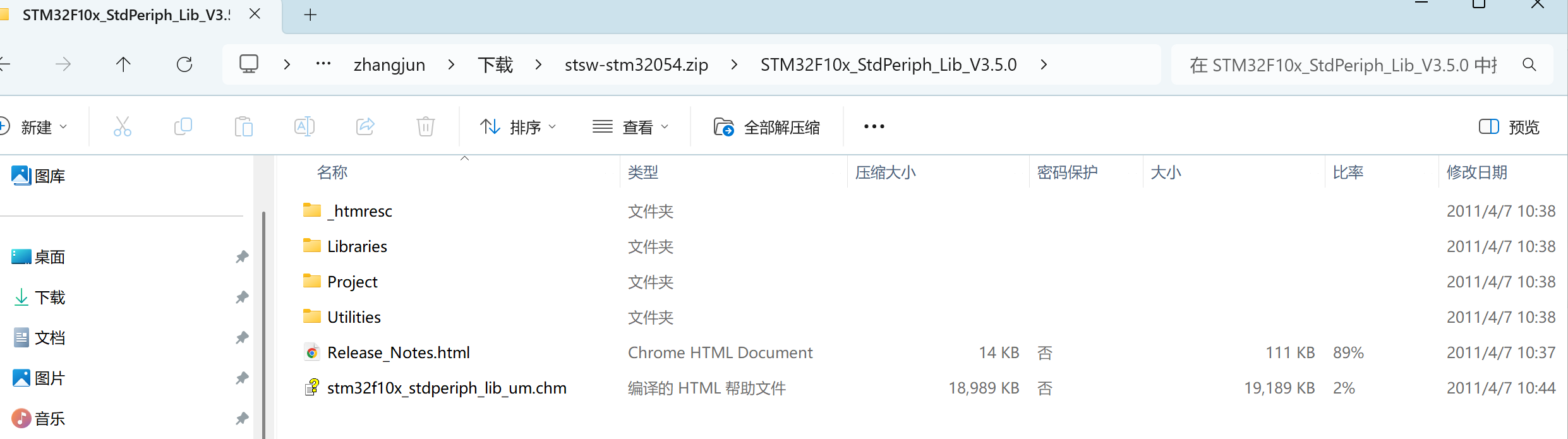Expand chevron after stsw-stm32054.zip breadcrumb
This screenshot has height=439, width=1568.
(734, 64)
